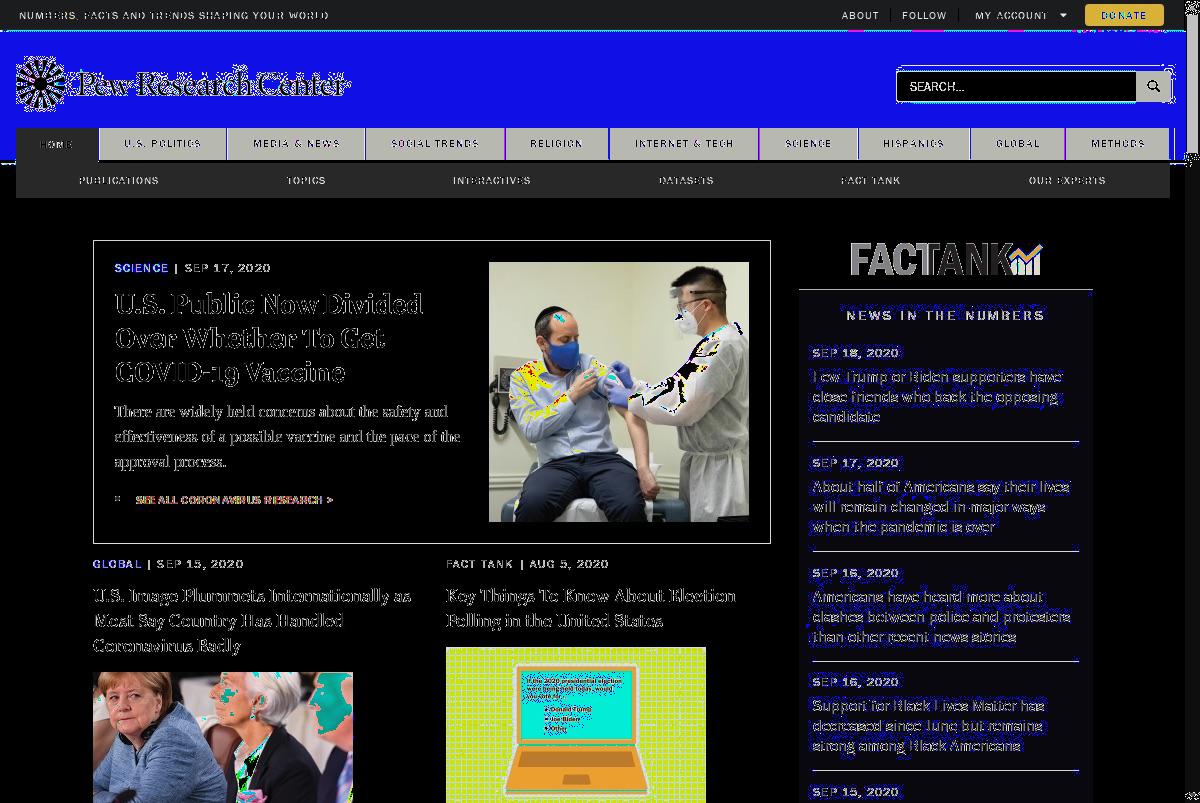
Task: Click the Donate button
Action: [1124, 15]
